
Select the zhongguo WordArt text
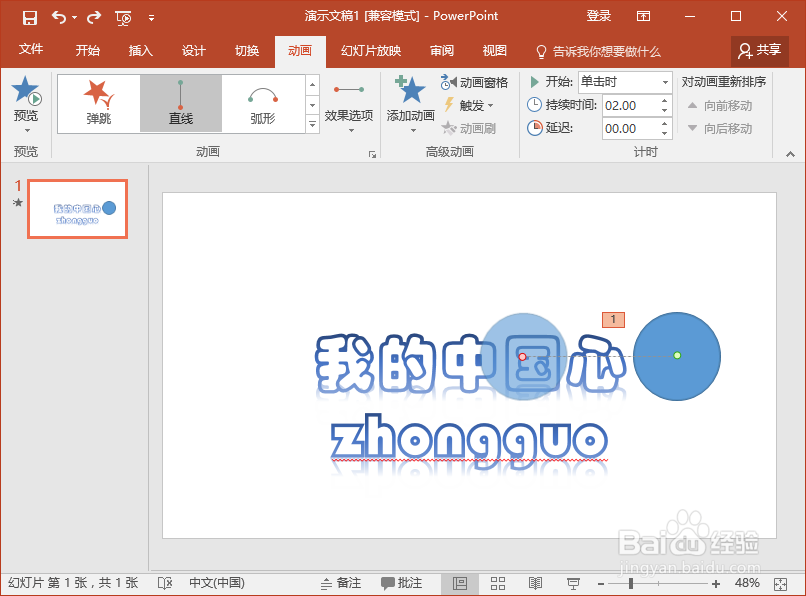(x=469, y=441)
